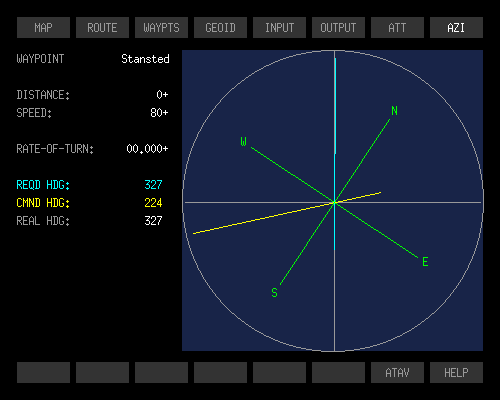Viewport: 500px width, 400px height.
Task: Click the green N compass marker
Action: [394, 111]
